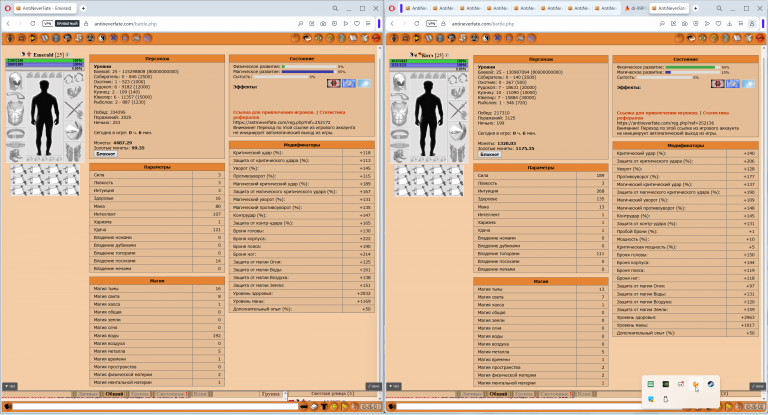
Task: Click the red no-entry exit icon in right game toolbar
Action: 760,38
